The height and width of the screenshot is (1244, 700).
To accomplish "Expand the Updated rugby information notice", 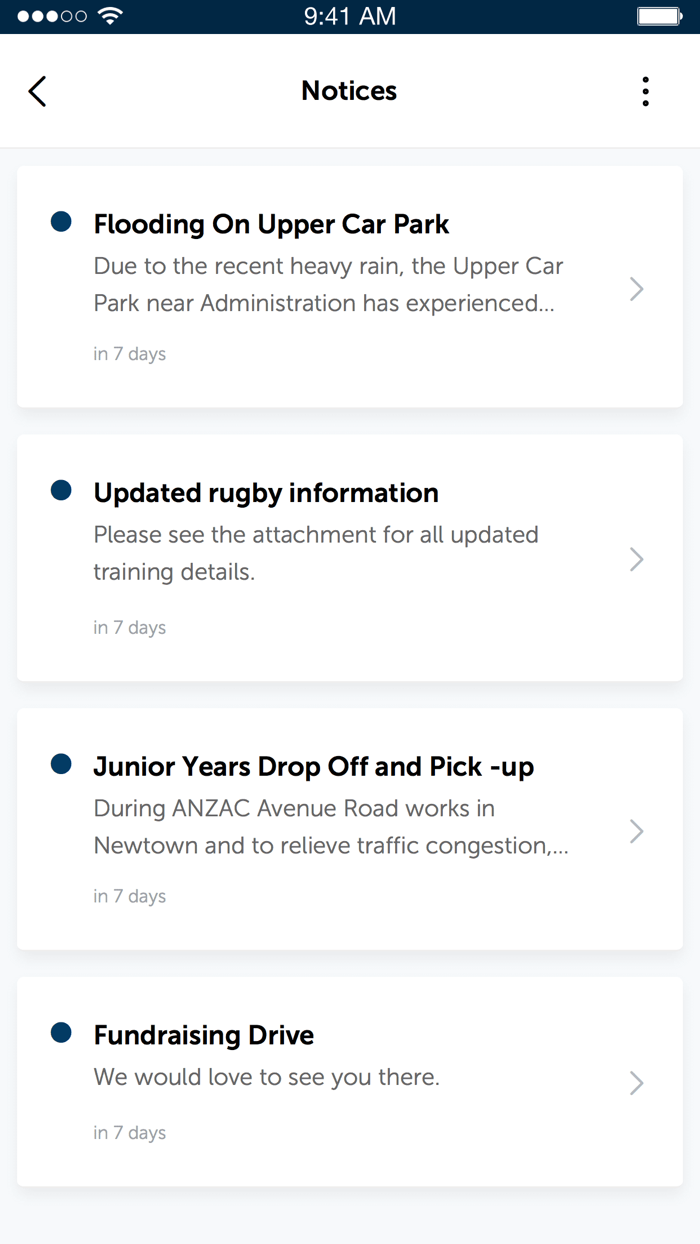I will point(350,557).
